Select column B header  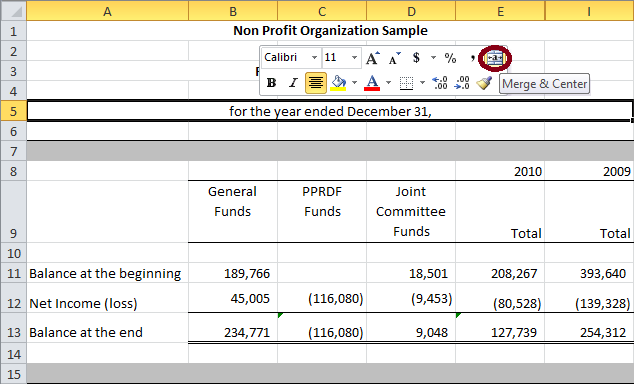tap(233, 11)
